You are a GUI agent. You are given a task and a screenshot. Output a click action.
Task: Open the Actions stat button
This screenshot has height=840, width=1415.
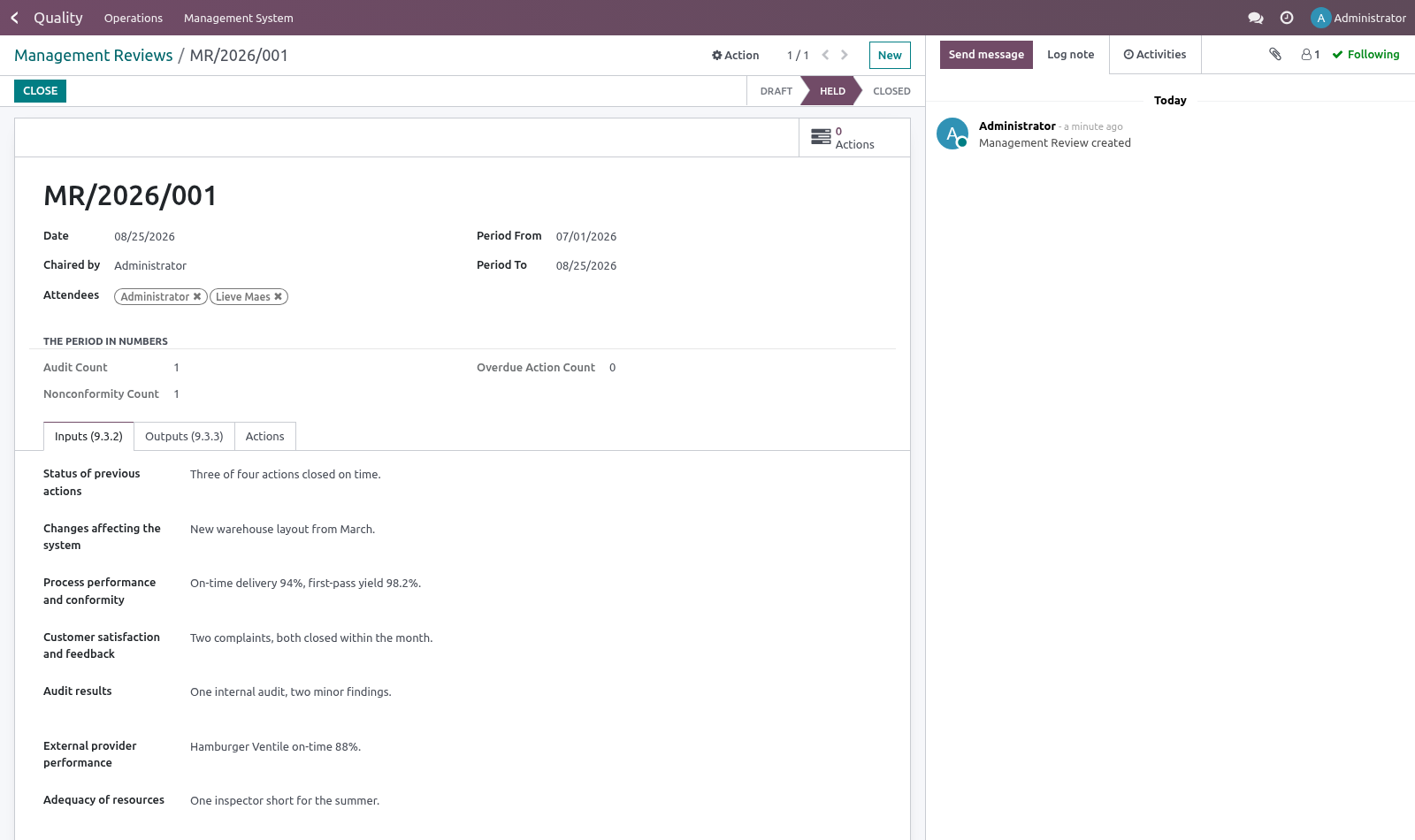[854, 138]
